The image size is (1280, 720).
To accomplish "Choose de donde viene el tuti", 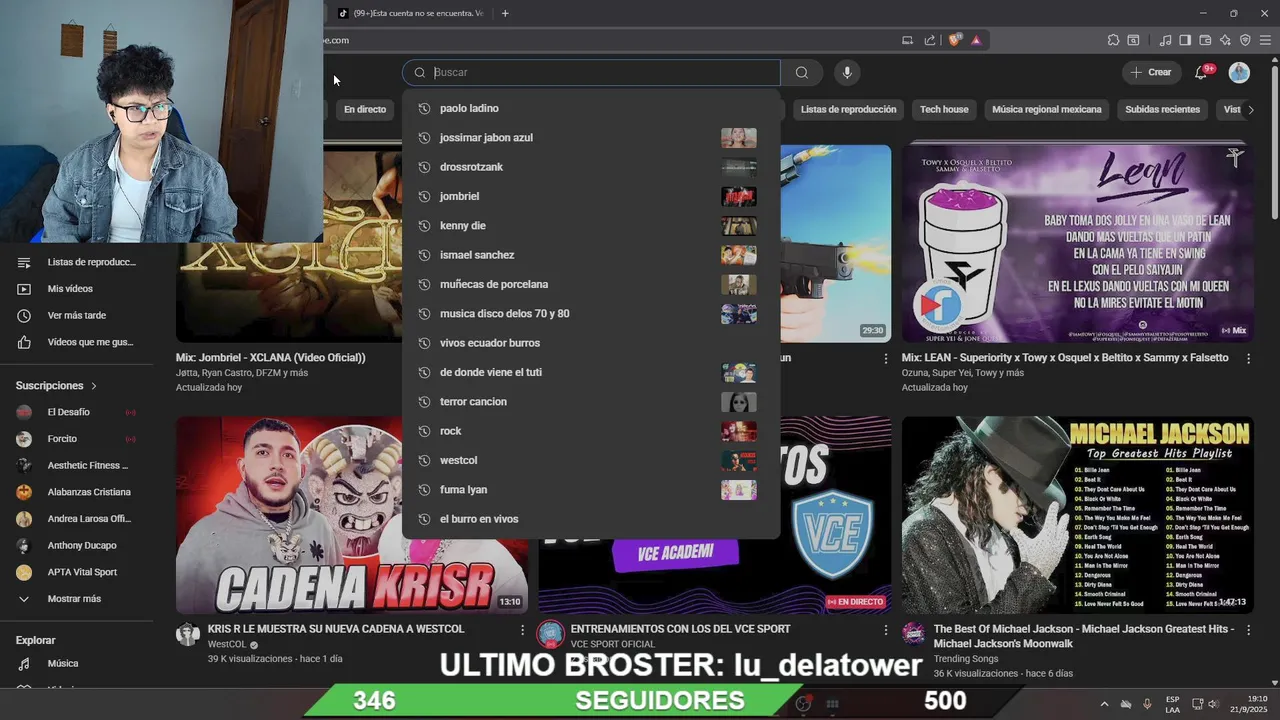I will coord(591,372).
